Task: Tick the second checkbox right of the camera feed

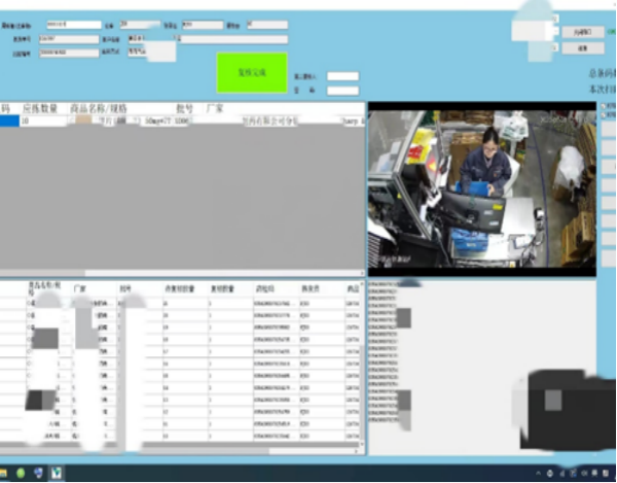Action: 602,116
